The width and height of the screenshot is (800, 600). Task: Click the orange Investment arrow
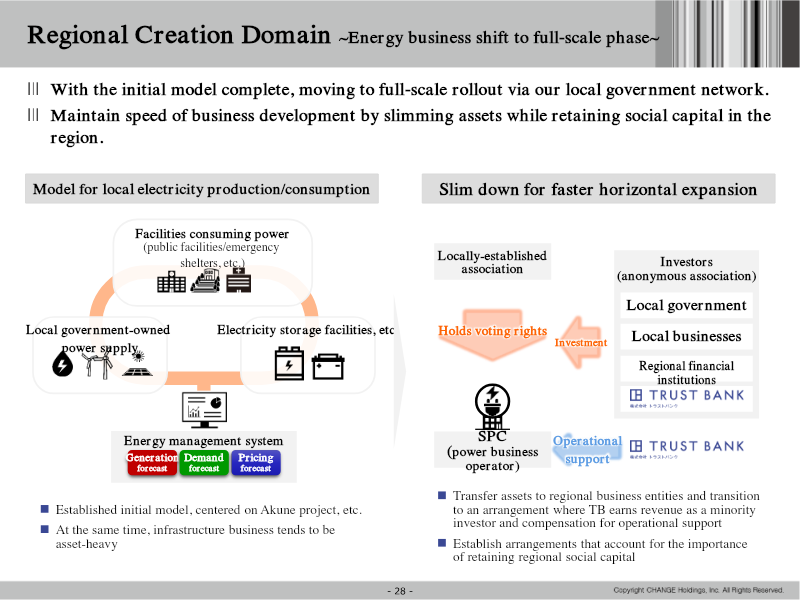tap(580, 342)
